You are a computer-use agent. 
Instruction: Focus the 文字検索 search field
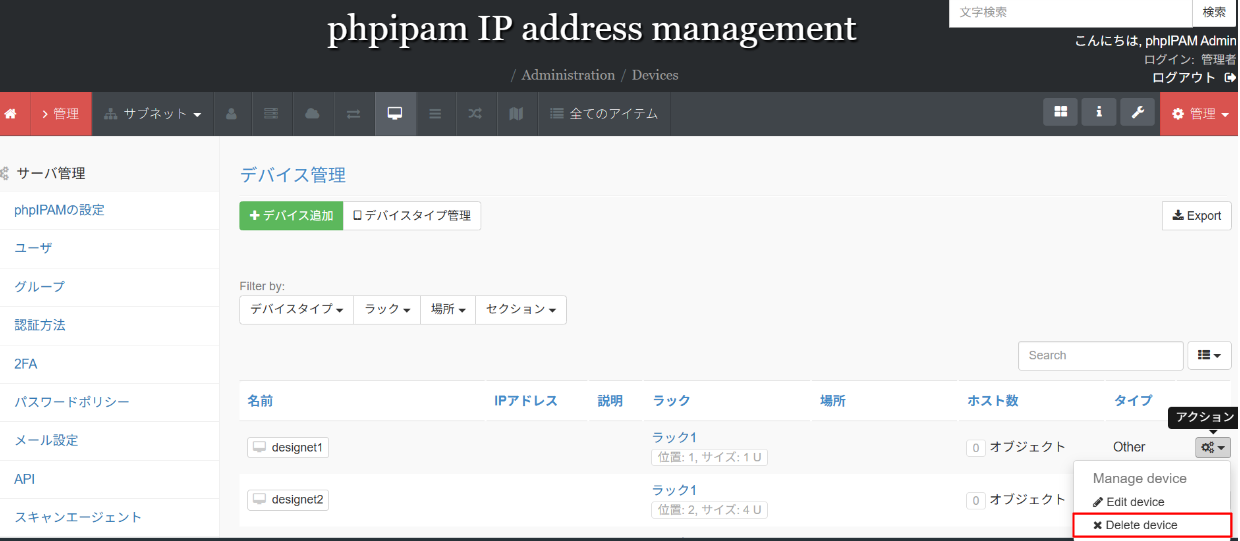tap(1070, 13)
